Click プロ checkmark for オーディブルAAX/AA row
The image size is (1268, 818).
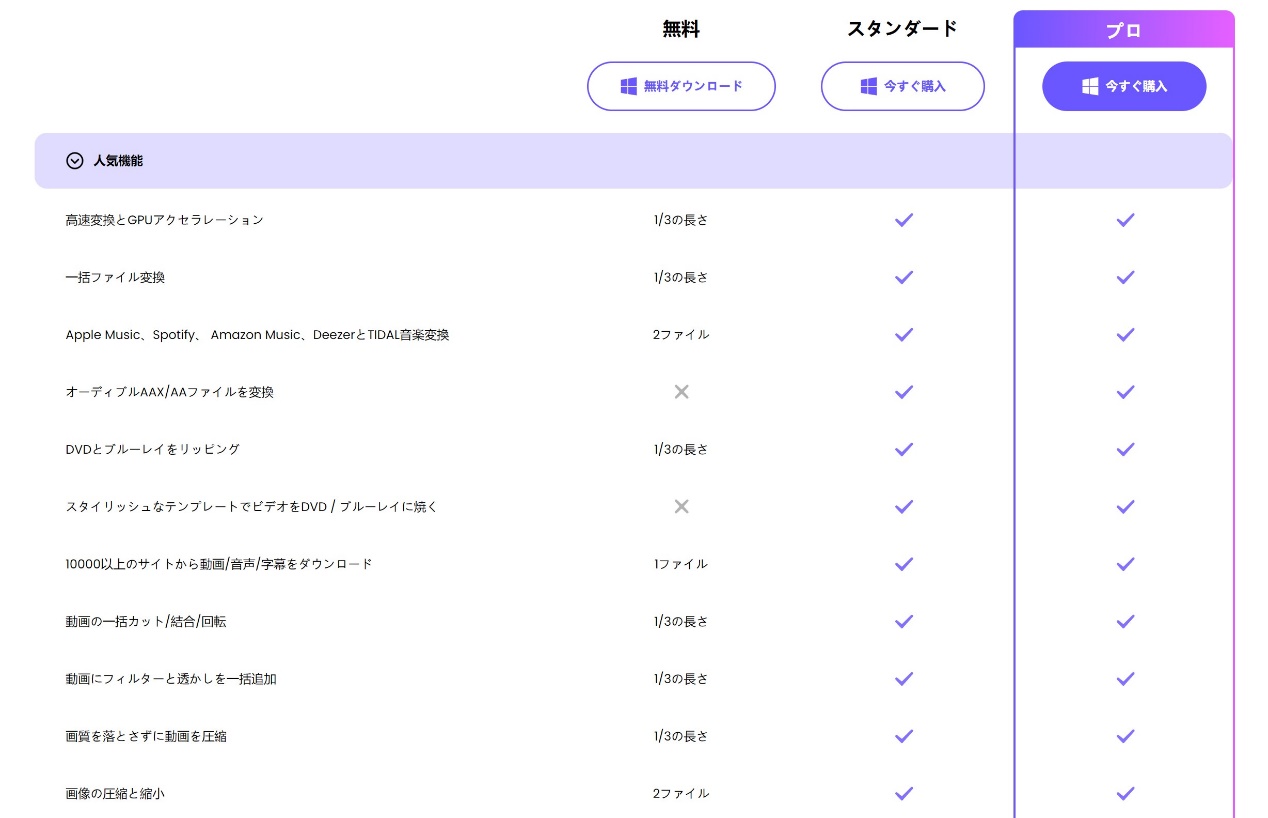1125,392
